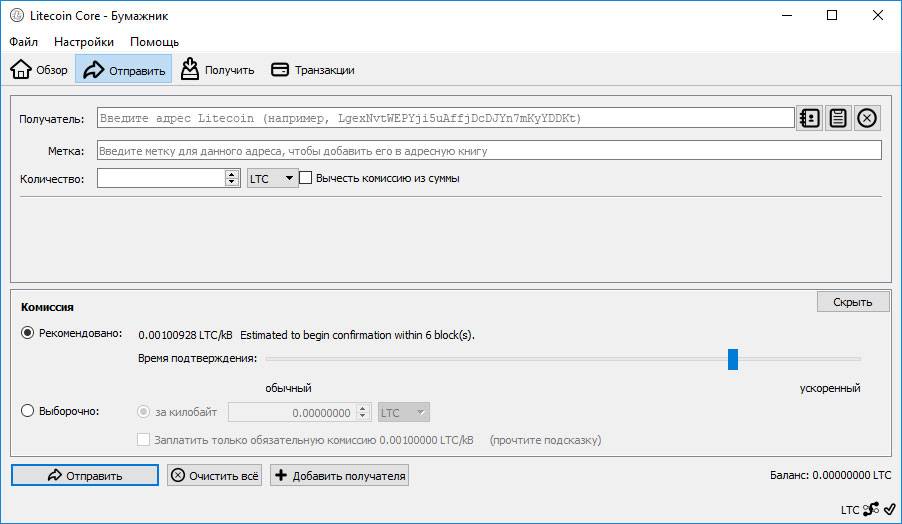Viewport: 902px width, 524px height.
Task: Select the 'Рекомендовано' fee radio button
Action: 27,333
